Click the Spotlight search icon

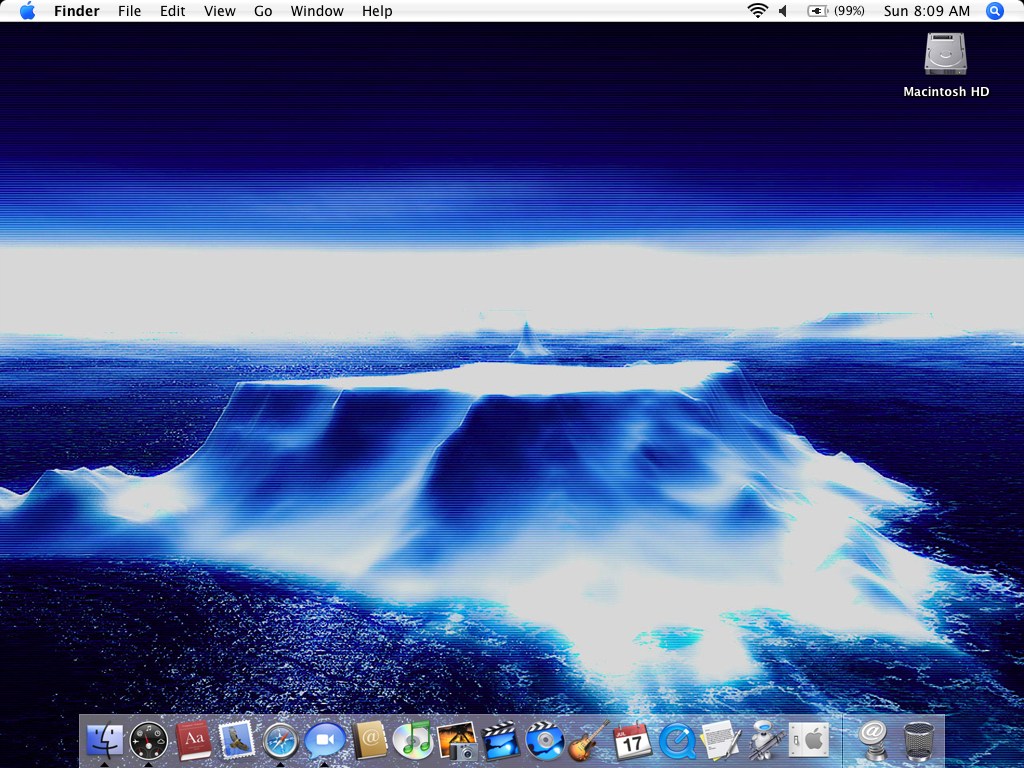tap(994, 11)
